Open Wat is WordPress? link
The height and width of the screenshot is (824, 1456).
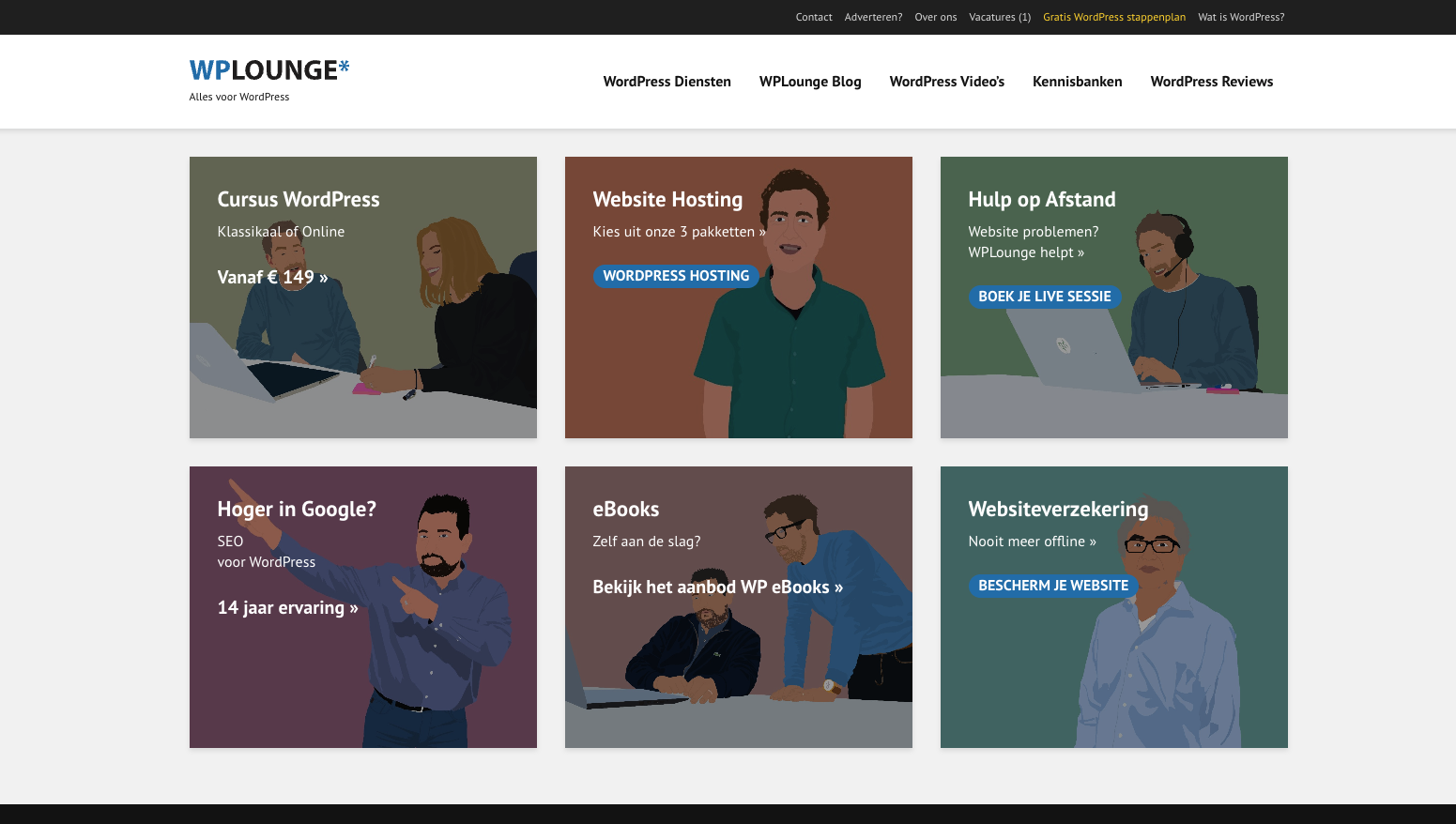(1241, 17)
